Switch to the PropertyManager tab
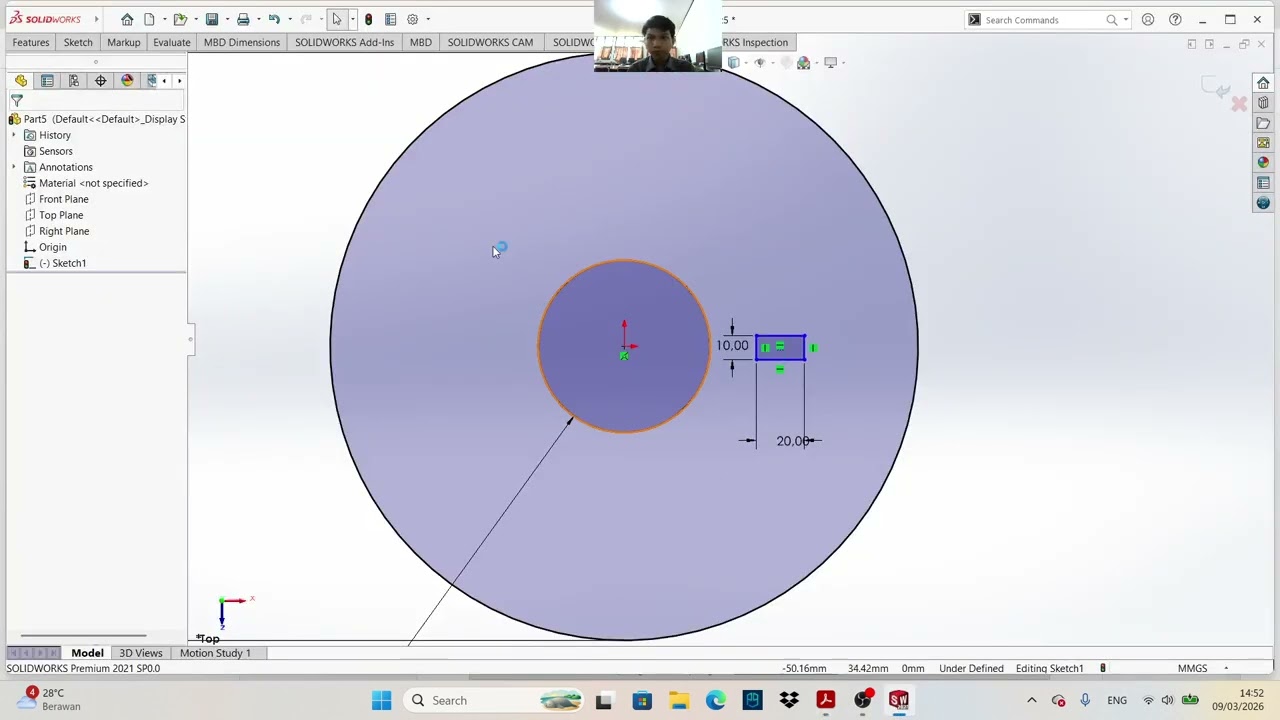1280x720 pixels. tap(47, 81)
